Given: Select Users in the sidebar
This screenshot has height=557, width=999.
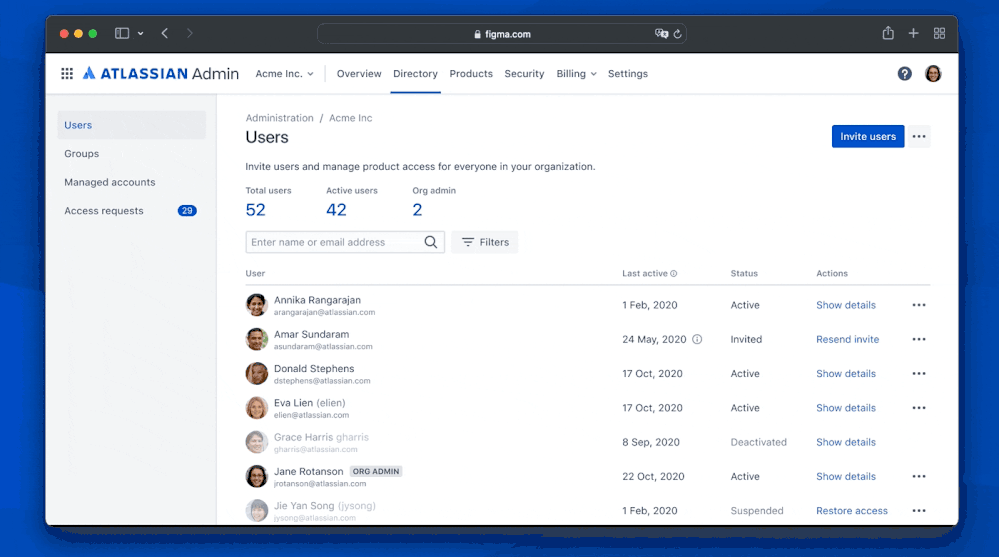Looking at the screenshot, I should coord(132,125).
